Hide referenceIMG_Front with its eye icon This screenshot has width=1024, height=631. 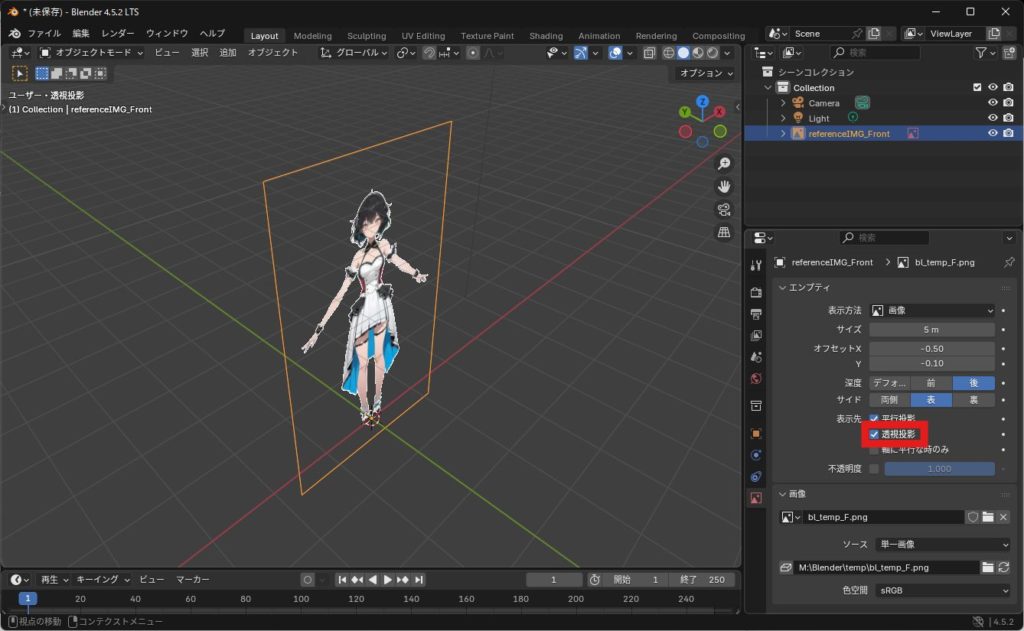click(992, 133)
